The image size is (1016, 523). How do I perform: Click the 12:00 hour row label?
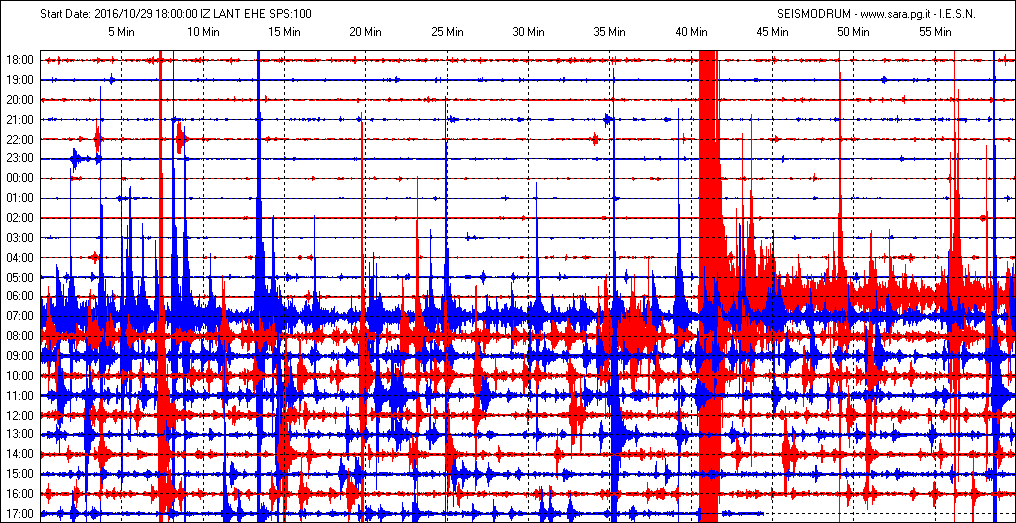pyautogui.click(x=19, y=415)
